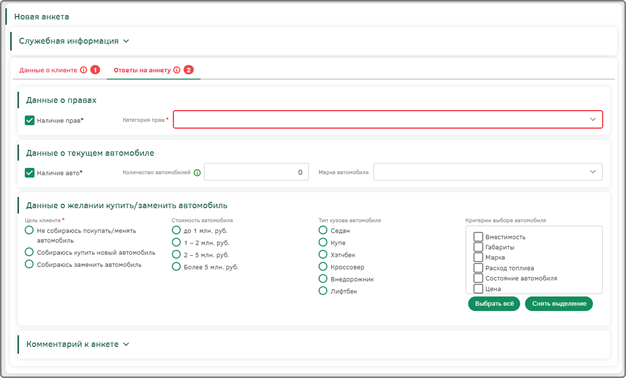Click the Цель клиента label
The height and width of the screenshot is (378, 626).
(43, 220)
